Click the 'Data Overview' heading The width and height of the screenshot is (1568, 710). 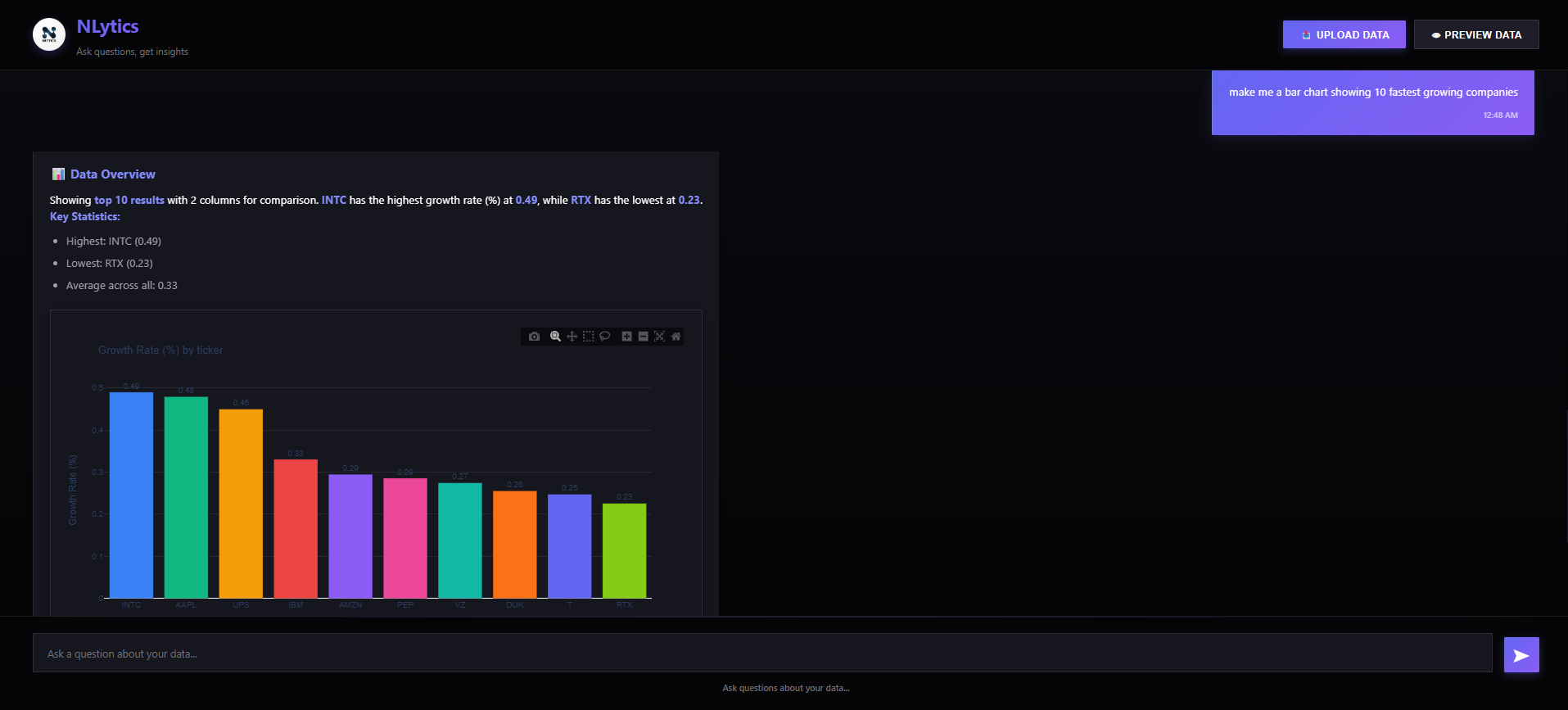[x=112, y=174]
